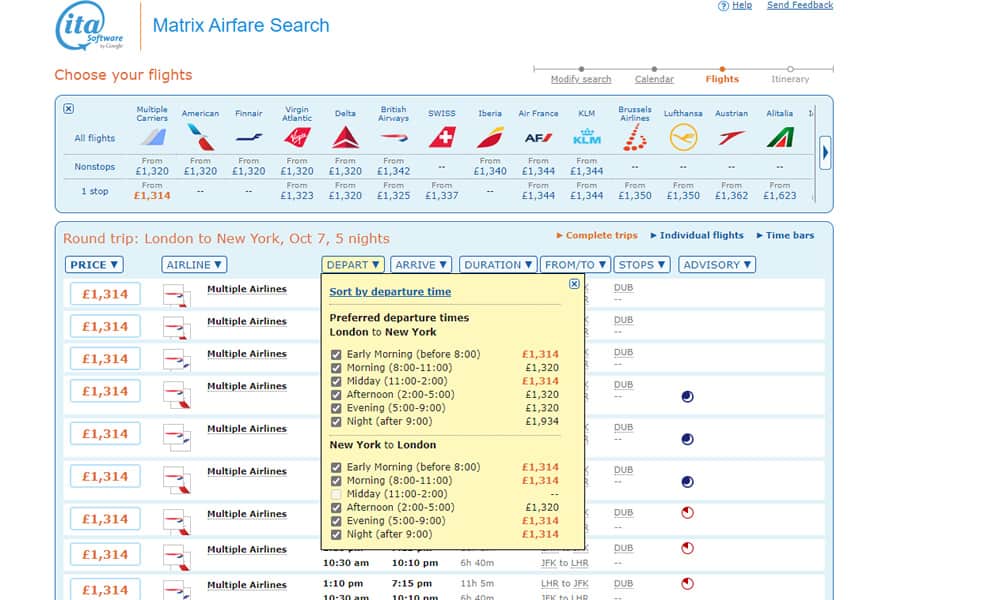Go to the Flights step
1000x600 pixels.
pos(722,79)
